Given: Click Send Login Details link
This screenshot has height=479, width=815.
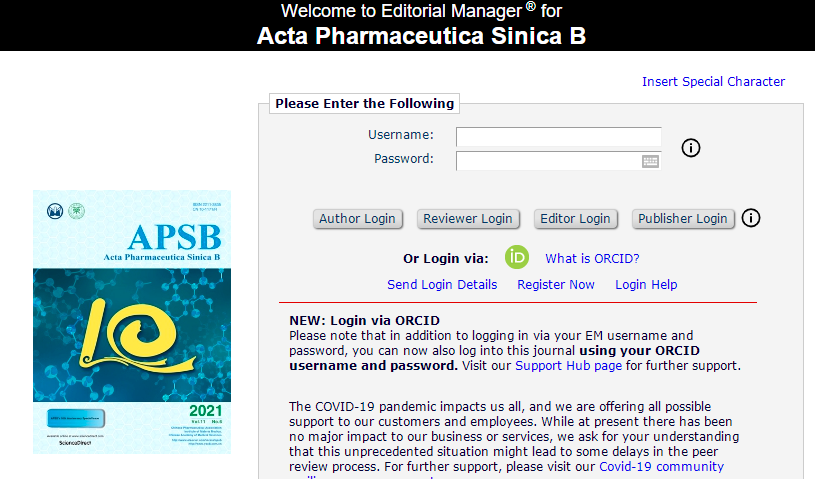Looking at the screenshot, I should coord(442,285).
